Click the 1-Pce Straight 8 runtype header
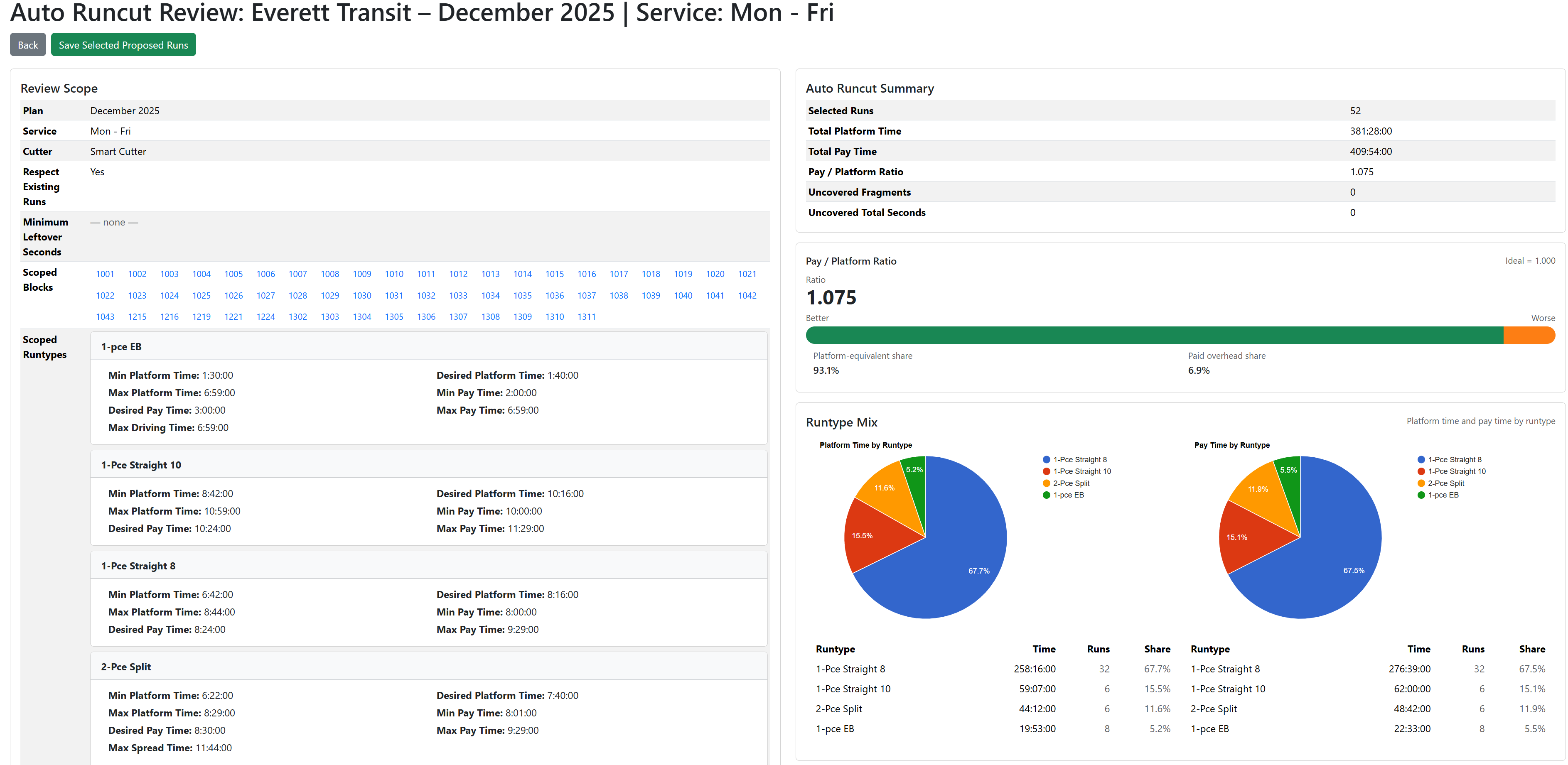Viewport: 1568px width, 765px height. click(138, 566)
